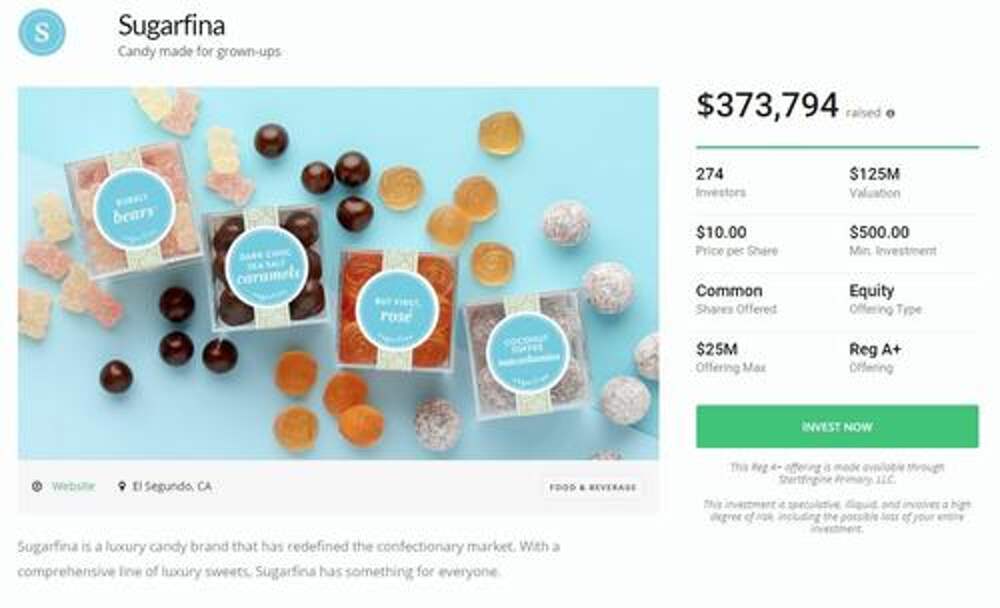Click the $500.00 Min. Investment figure
Viewport: 1000px width, 608px height.
(x=879, y=233)
